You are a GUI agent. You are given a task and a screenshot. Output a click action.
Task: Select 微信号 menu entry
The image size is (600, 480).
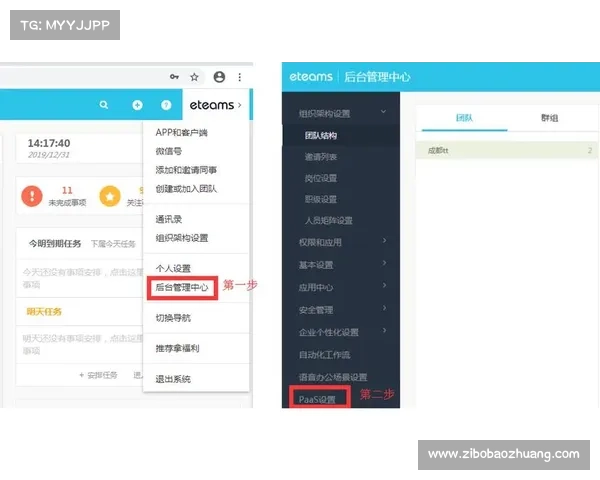[169, 151]
